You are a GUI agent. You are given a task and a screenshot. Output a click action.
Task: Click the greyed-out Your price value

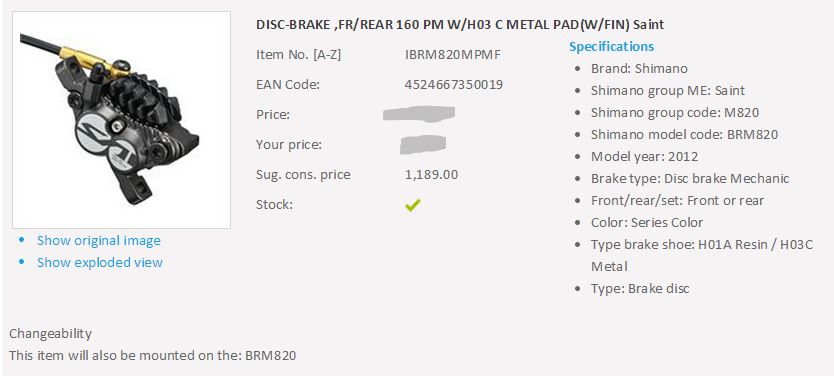point(423,144)
